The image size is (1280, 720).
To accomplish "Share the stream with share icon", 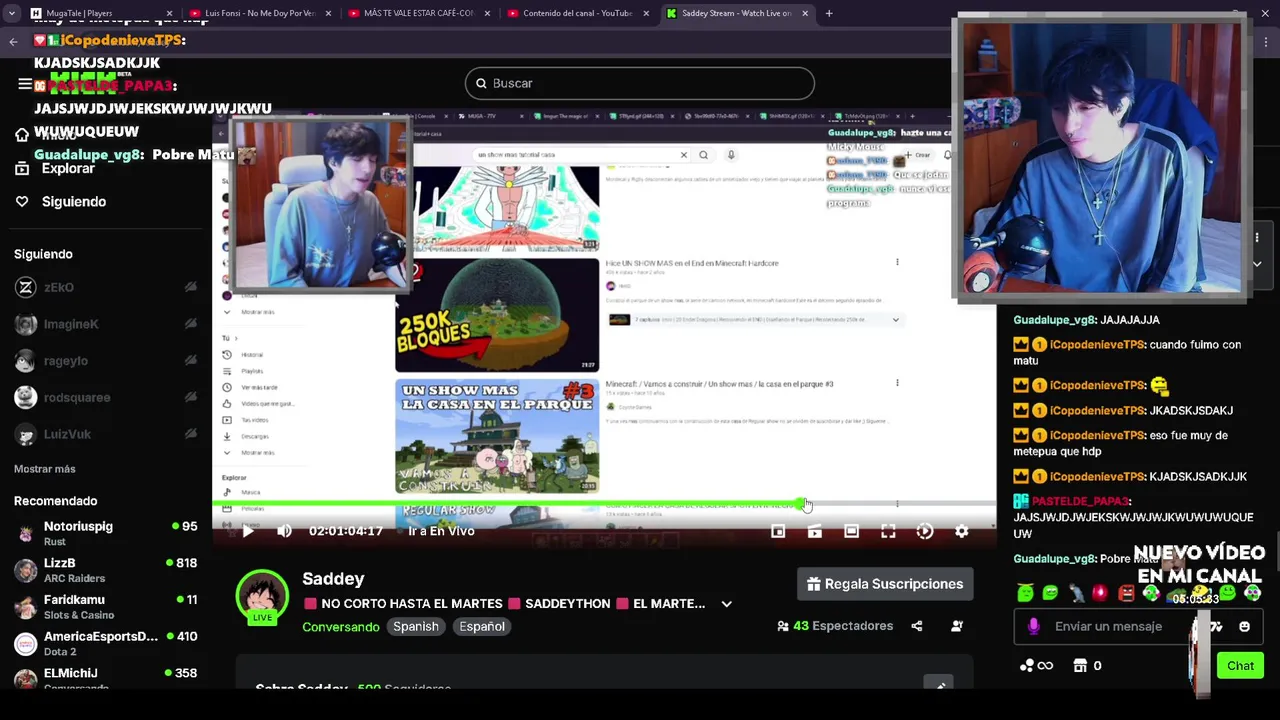I will coord(917,626).
